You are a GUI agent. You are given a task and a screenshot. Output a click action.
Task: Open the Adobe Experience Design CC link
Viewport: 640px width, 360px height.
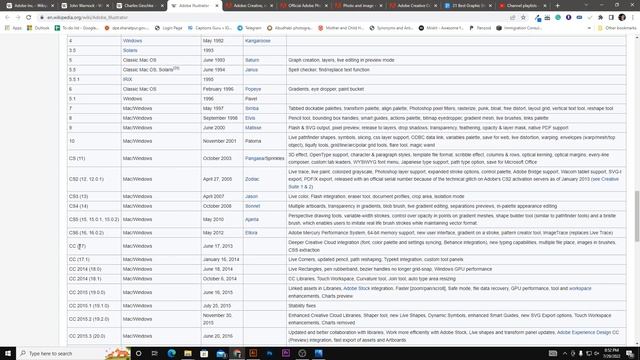pos(588,333)
